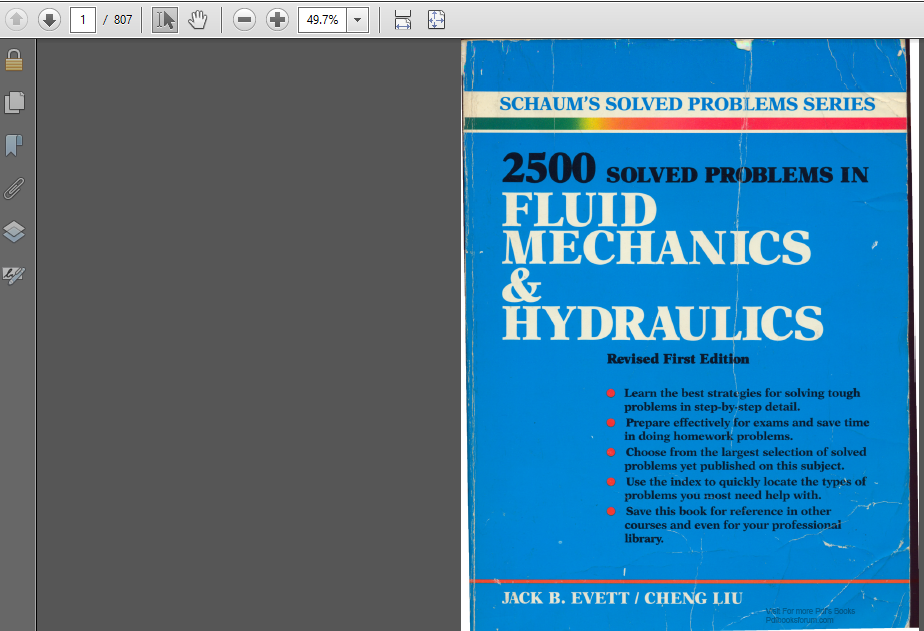Go to the next page with the down arrow
This screenshot has width=924, height=631.
click(x=50, y=20)
